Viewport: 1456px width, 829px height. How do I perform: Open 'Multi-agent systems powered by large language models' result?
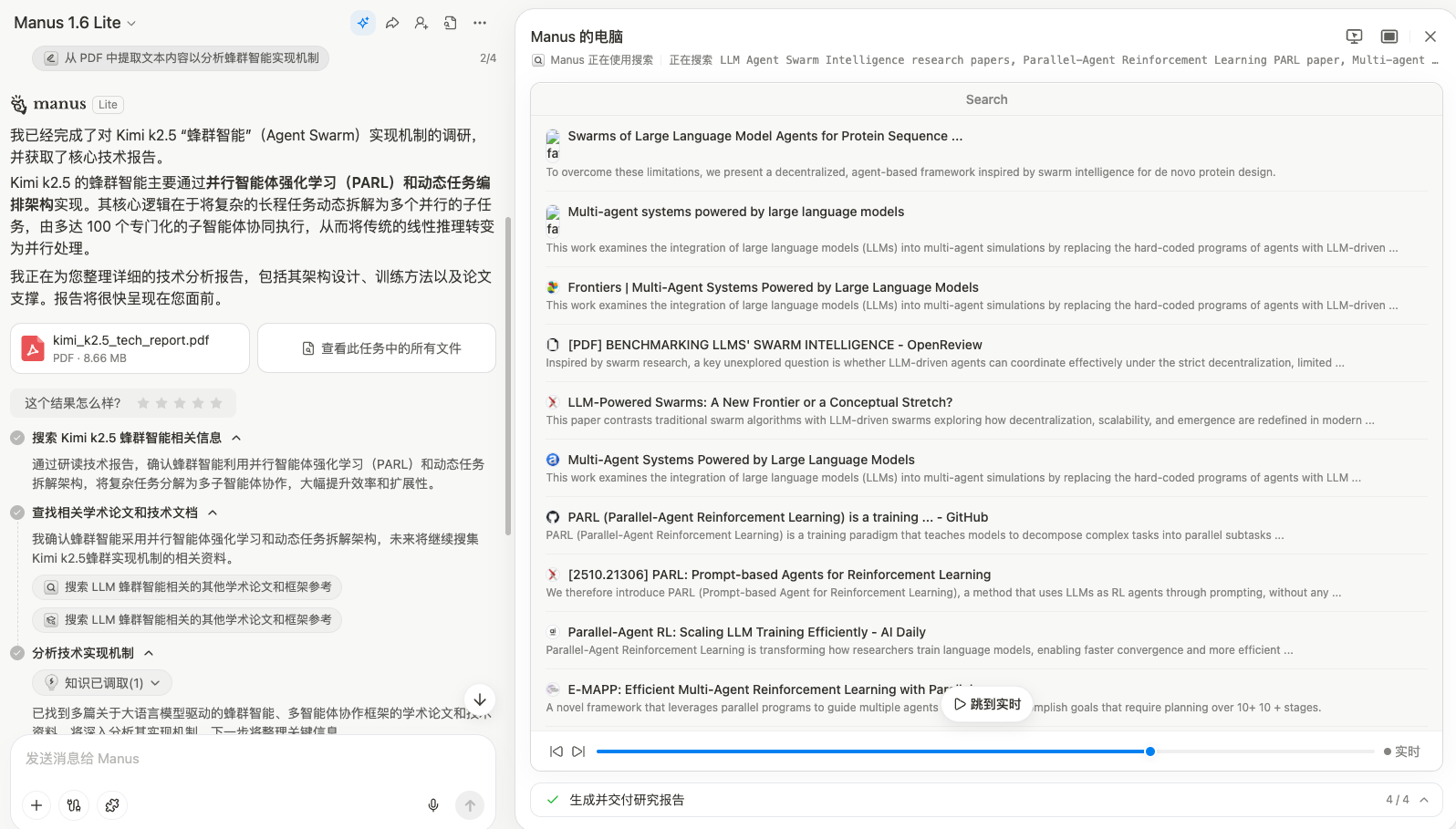tap(736, 212)
